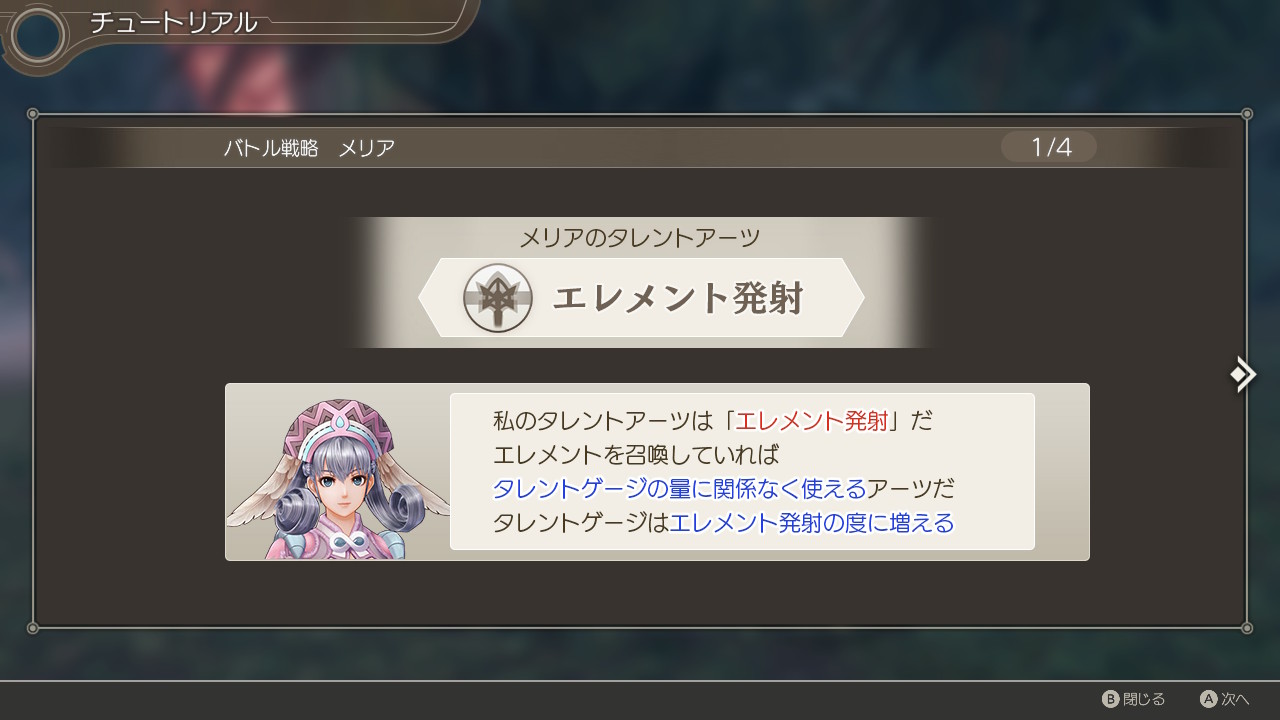Click the エレメント発射 title banner
The width and height of the screenshot is (1280, 720).
pos(641,297)
